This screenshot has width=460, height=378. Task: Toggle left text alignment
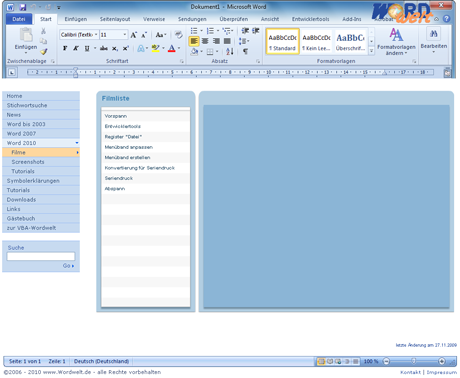194,41
